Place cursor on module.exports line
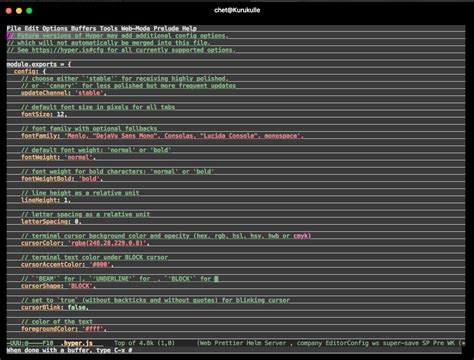The height and width of the screenshot is (360, 474). pyautogui.click(x=39, y=64)
